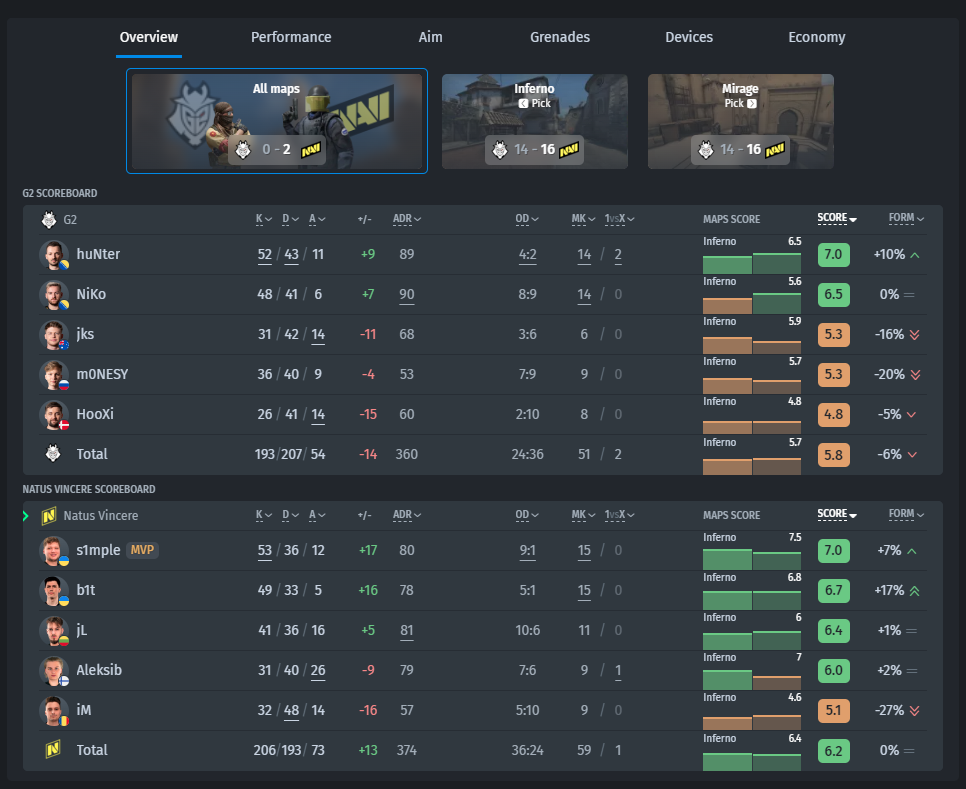The width and height of the screenshot is (966, 789).
Task: Click huNter's player avatar
Action: coord(54,255)
